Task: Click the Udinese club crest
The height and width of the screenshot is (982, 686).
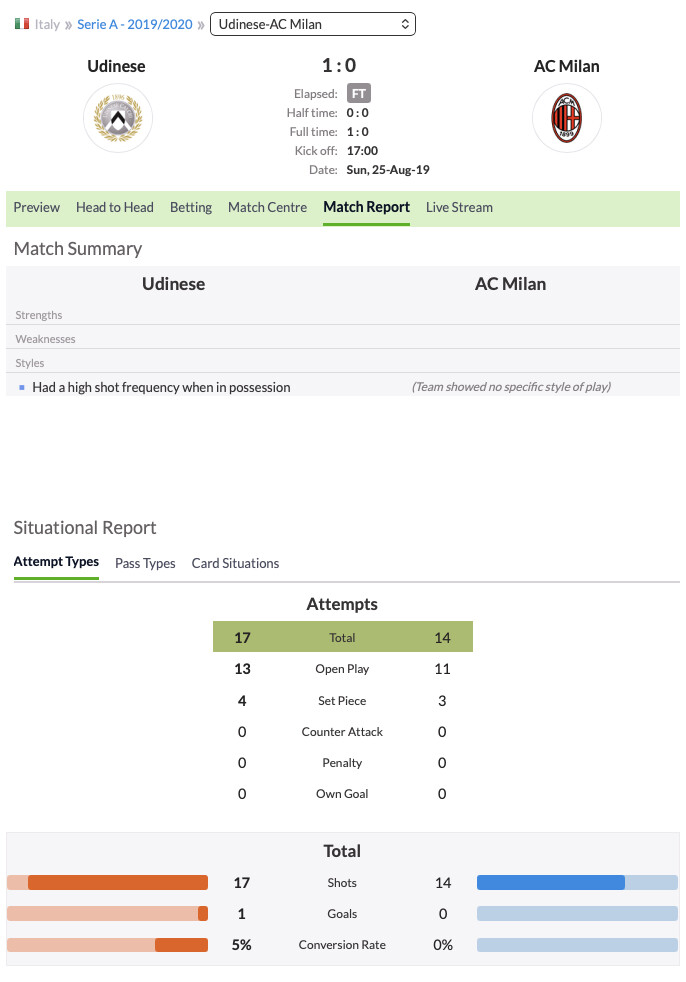Action: click(x=118, y=118)
